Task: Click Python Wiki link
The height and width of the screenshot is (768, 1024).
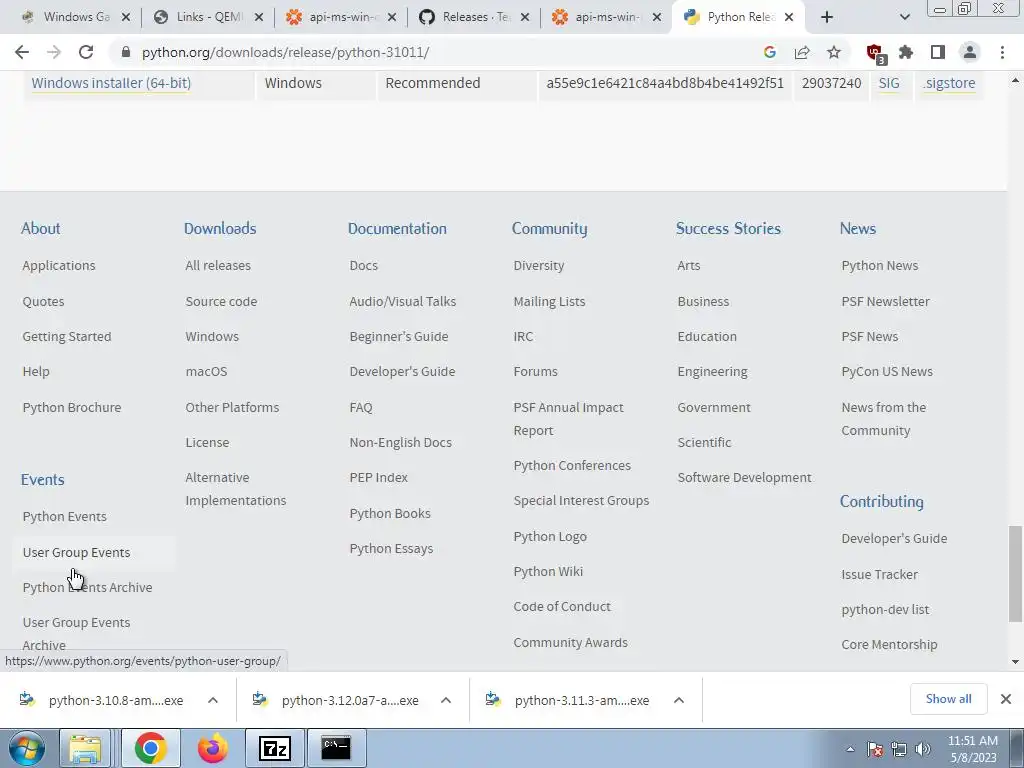Action: coord(548,571)
